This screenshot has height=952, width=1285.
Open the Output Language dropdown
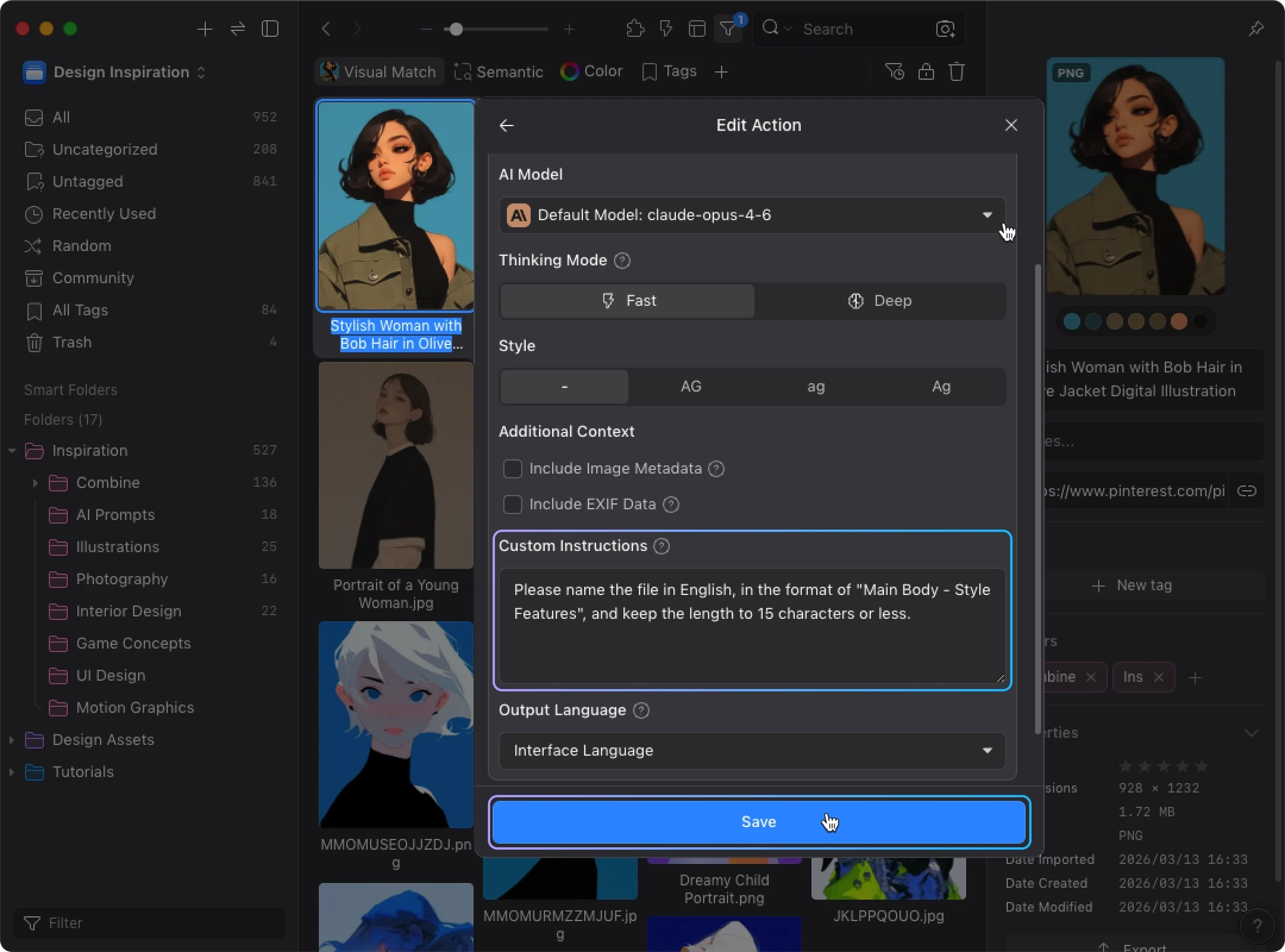[x=752, y=751]
